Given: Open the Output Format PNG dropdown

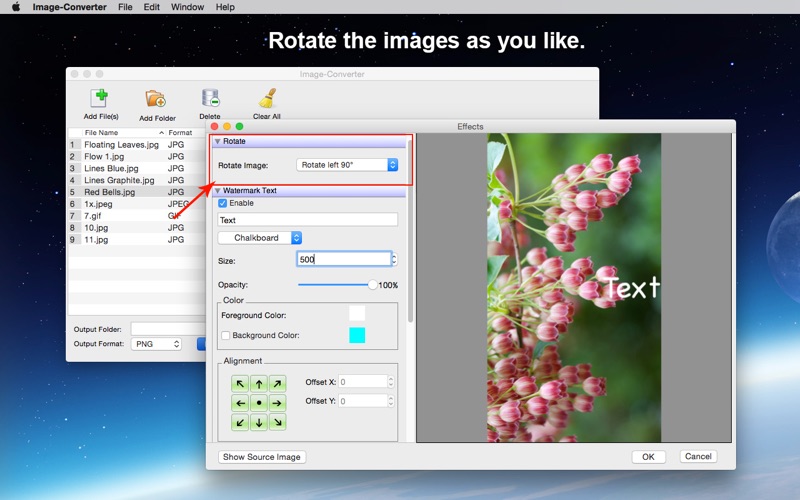Looking at the screenshot, I should click(x=156, y=344).
